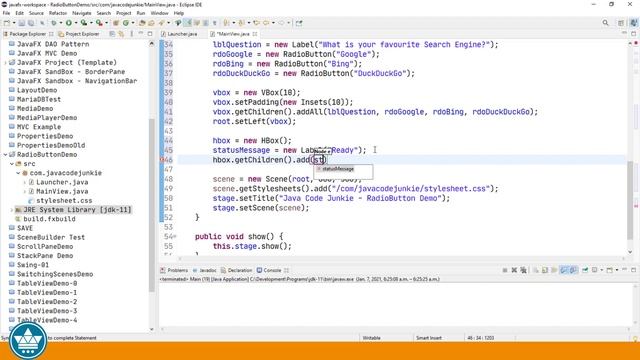Switch to the Project Explorer tab
This screenshot has width=640, height=360.
[x=79, y=34]
